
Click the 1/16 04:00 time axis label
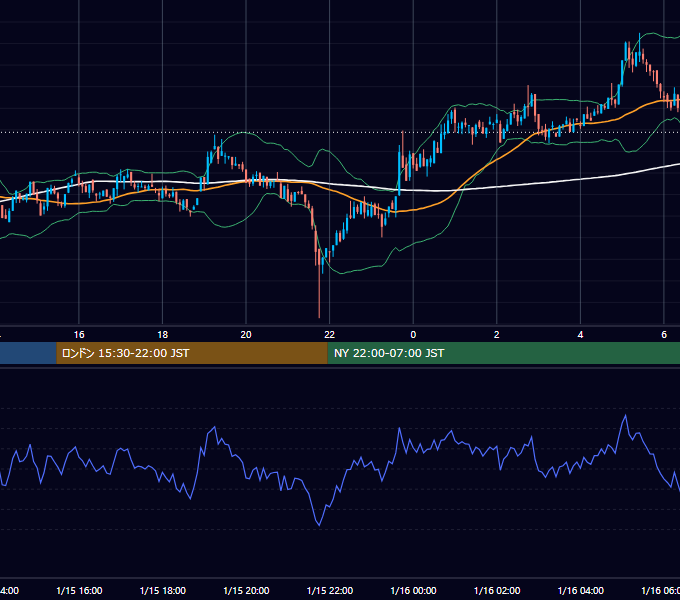(x=580, y=590)
